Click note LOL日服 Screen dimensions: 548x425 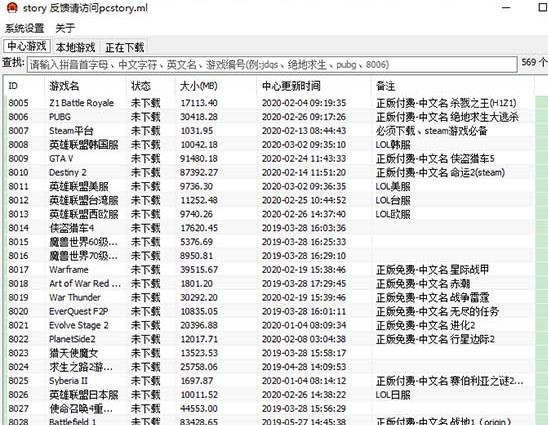pyautogui.click(x=393, y=395)
